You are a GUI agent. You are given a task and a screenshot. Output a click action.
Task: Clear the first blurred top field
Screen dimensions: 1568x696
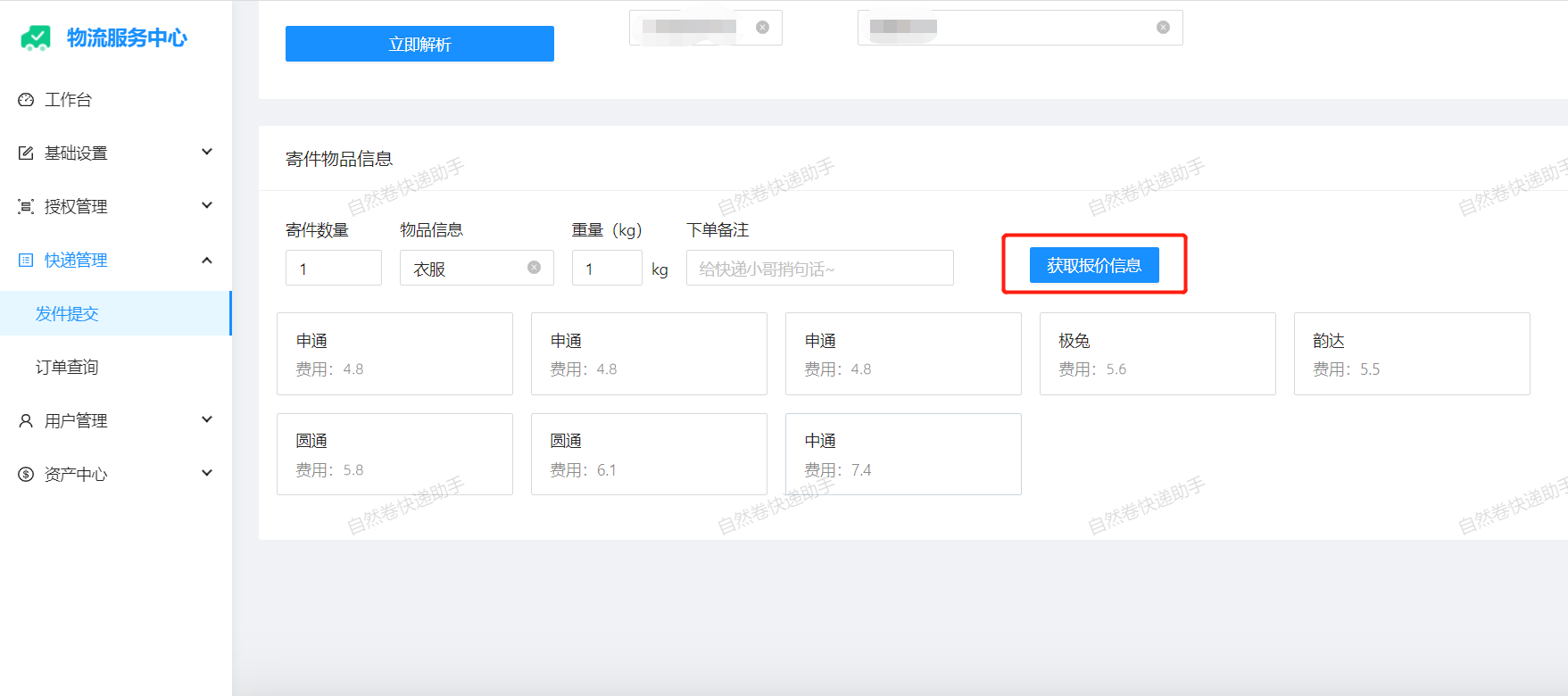(762, 27)
